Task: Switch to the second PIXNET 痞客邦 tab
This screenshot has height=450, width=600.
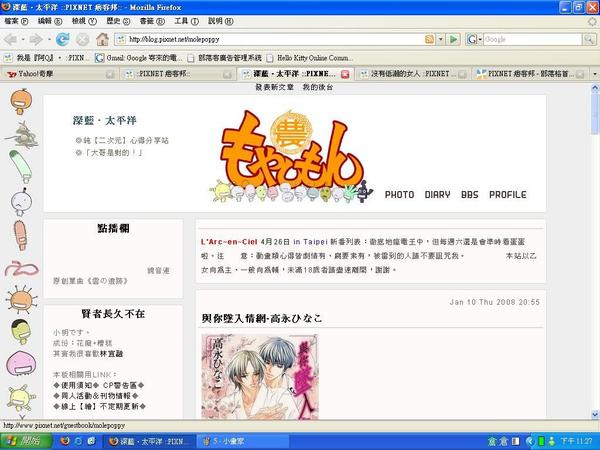Action: [x=178, y=74]
